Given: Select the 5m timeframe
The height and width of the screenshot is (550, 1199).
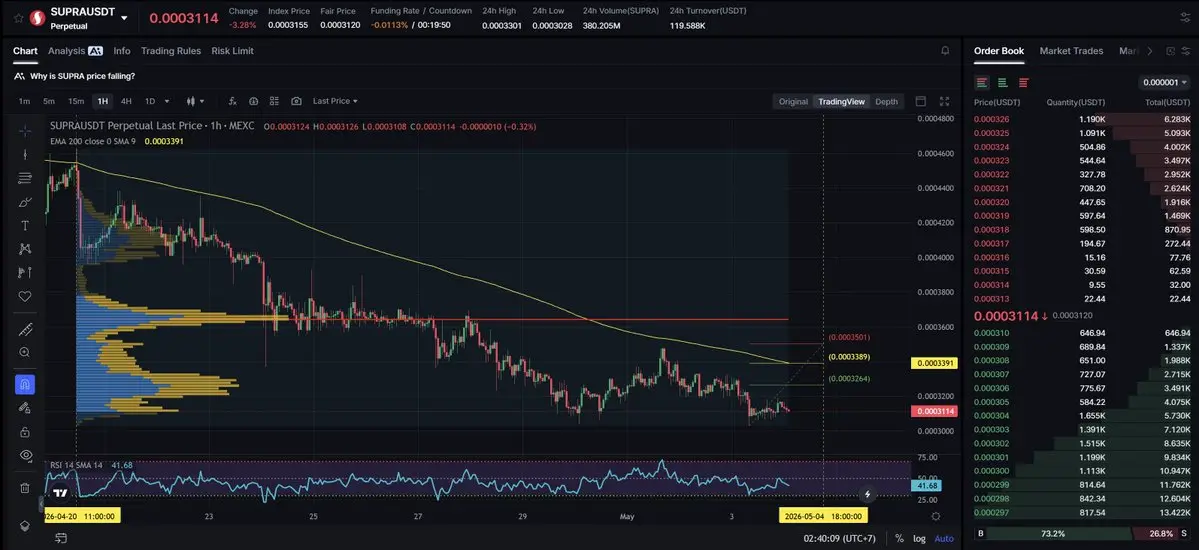Looking at the screenshot, I should pos(49,101).
